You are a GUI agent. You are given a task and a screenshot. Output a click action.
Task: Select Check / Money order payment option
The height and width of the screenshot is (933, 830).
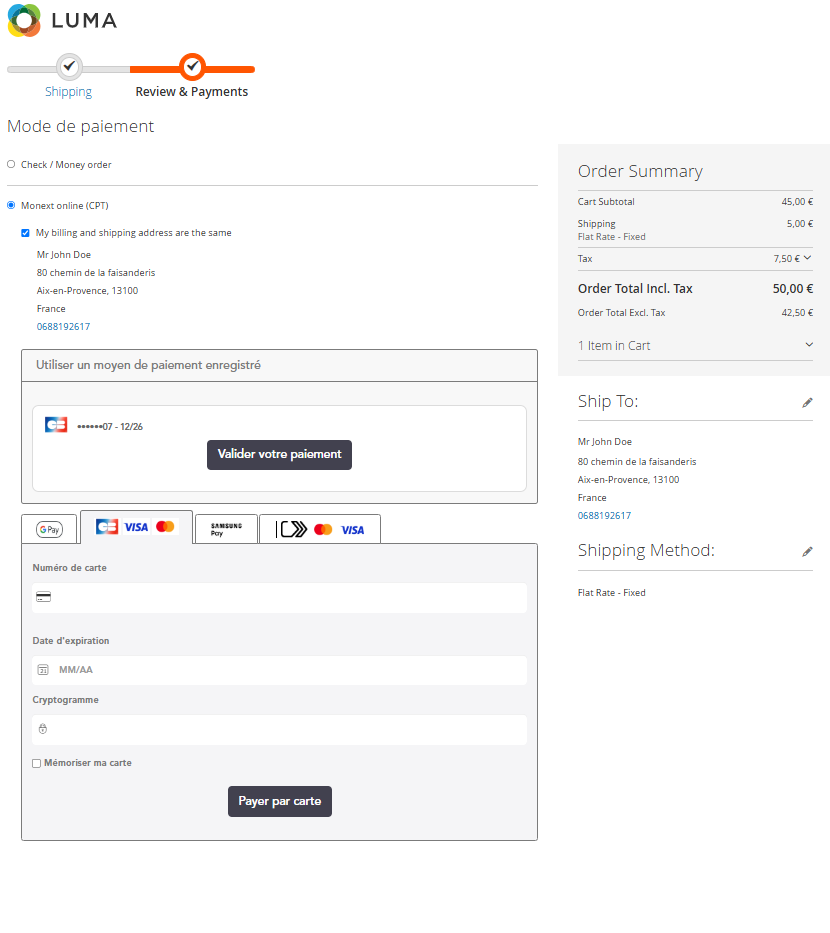[11, 164]
